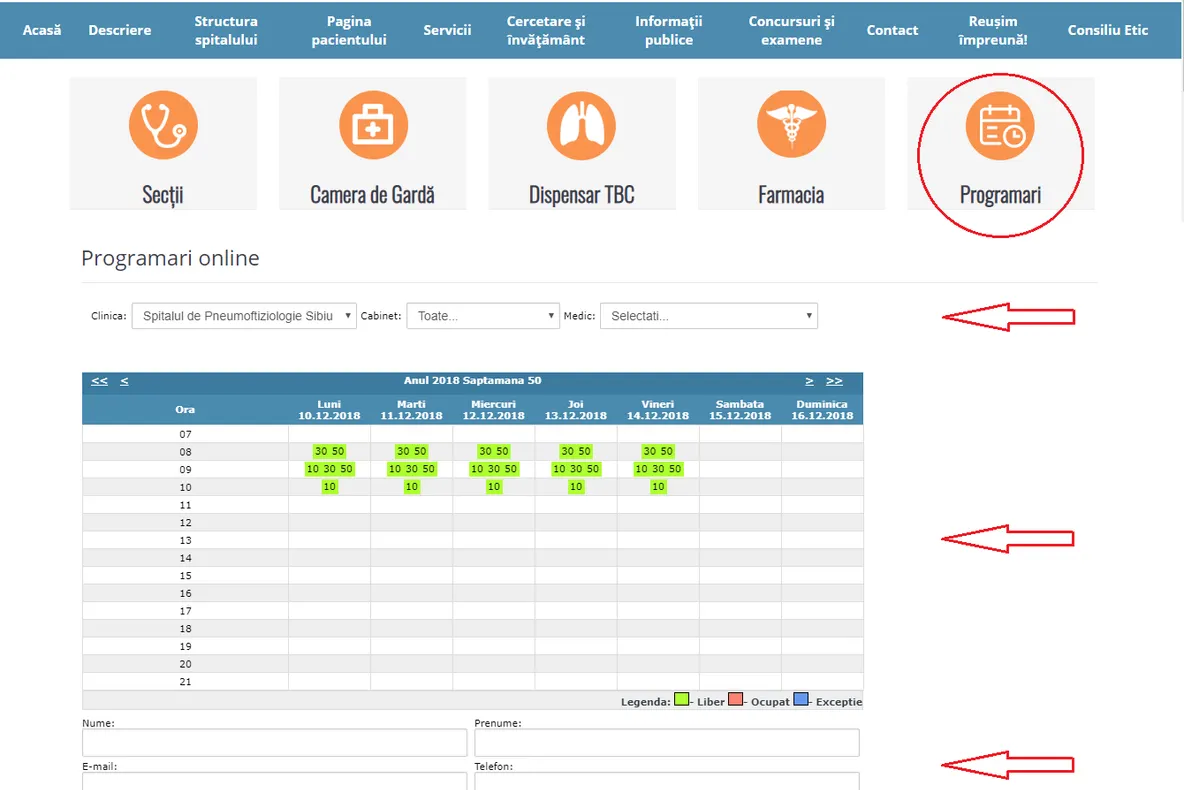Focus the Telefon input field
This screenshot has width=1184, height=790.
[667, 781]
